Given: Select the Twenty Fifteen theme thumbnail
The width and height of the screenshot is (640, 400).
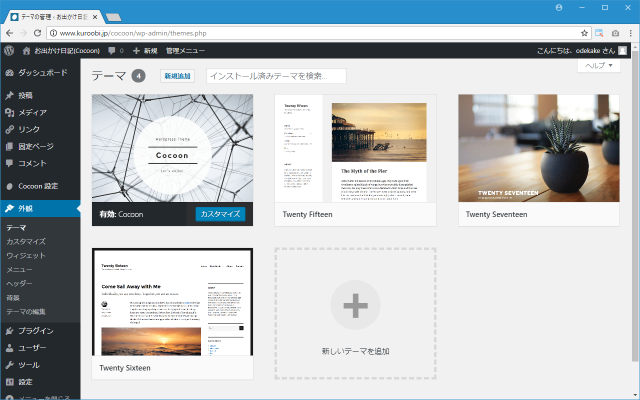Looking at the screenshot, I should click(355, 148).
